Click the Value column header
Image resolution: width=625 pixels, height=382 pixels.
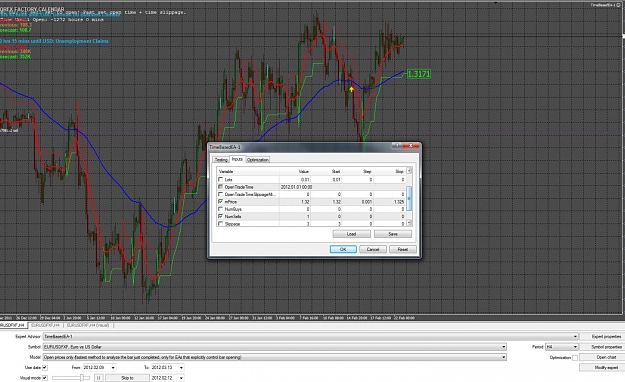pos(295,171)
